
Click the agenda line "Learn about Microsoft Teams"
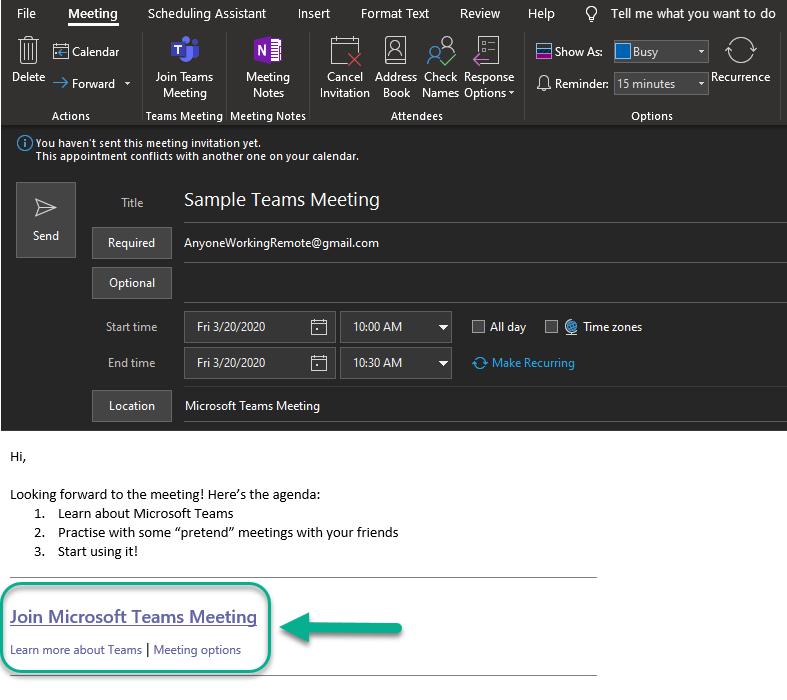coord(146,514)
